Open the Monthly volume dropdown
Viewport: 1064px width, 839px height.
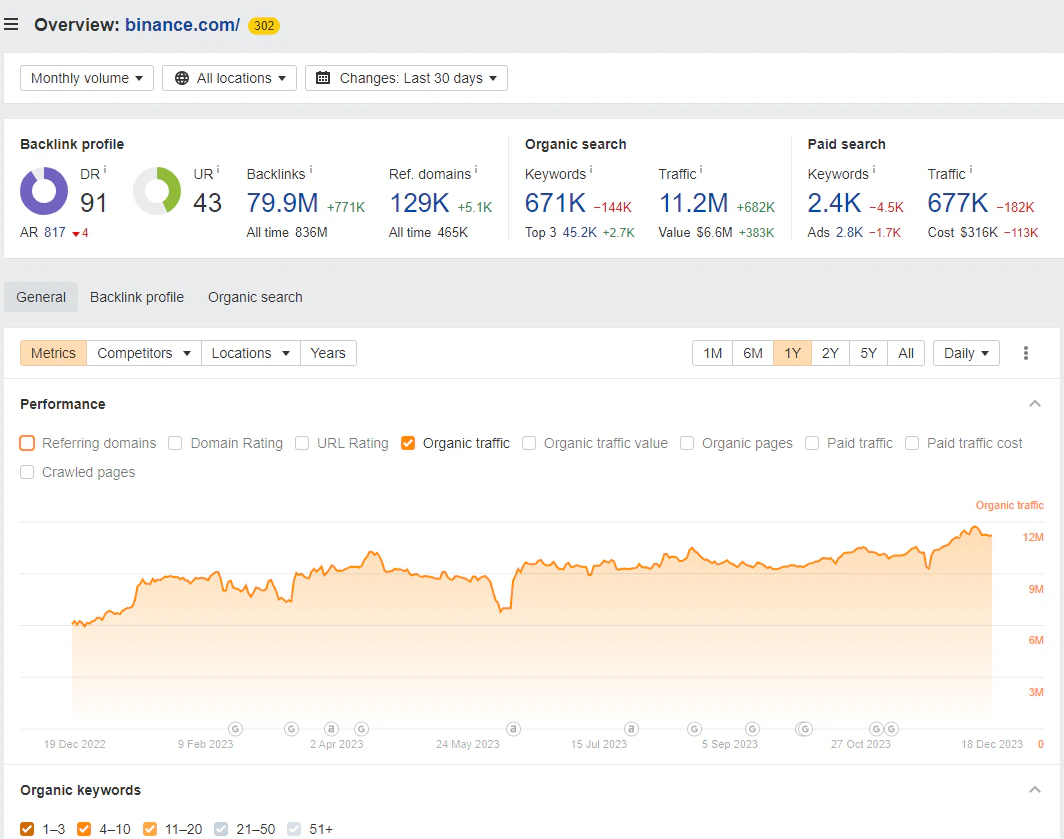(87, 78)
